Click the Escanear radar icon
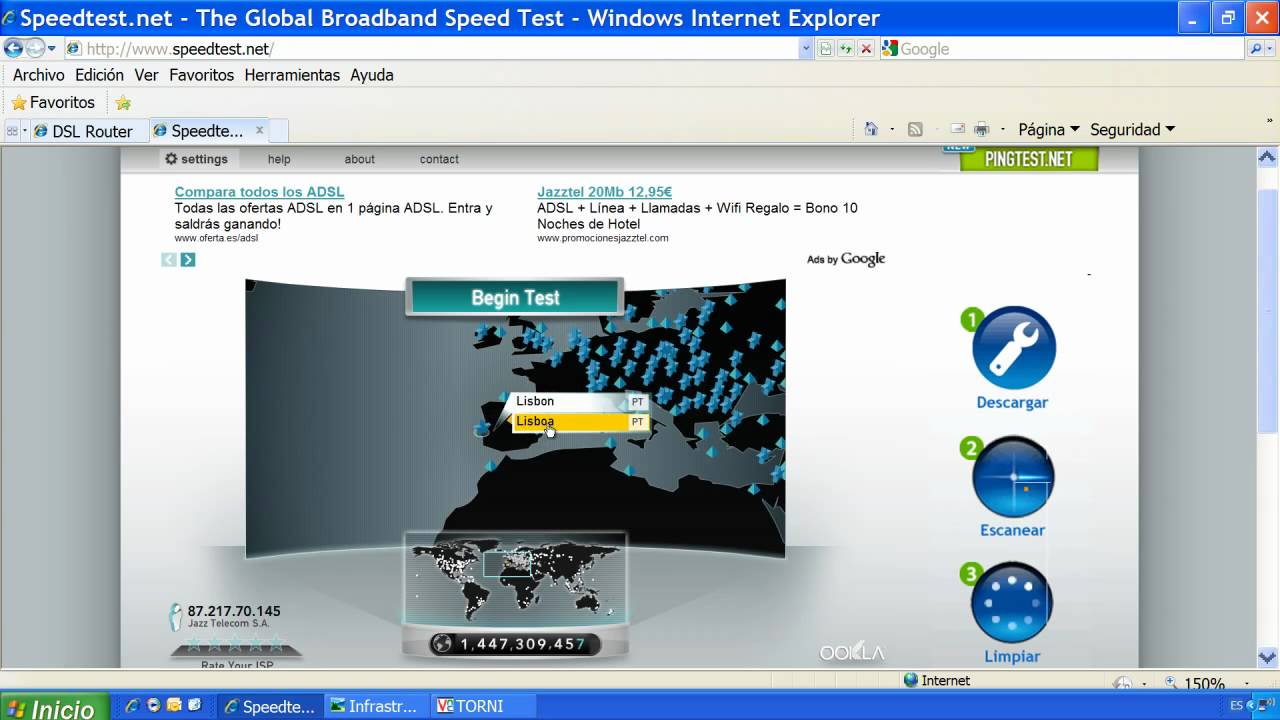Viewport: 1280px width, 720px height. [x=1013, y=476]
